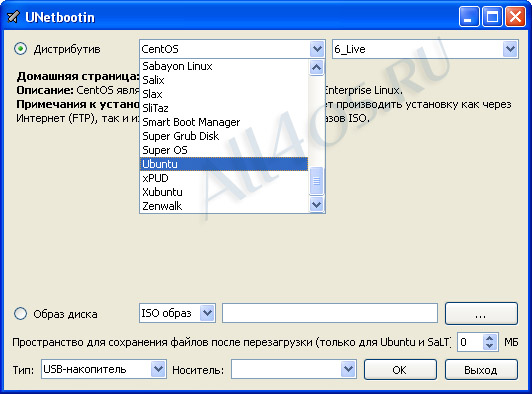The height and width of the screenshot is (394, 532).
Task: Click the UNetbootin title bar icon
Action: click(14, 17)
